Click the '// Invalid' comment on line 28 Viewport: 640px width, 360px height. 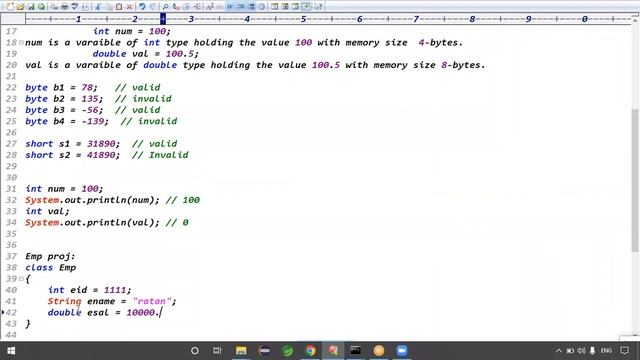pyautogui.click(x=160, y=155)
